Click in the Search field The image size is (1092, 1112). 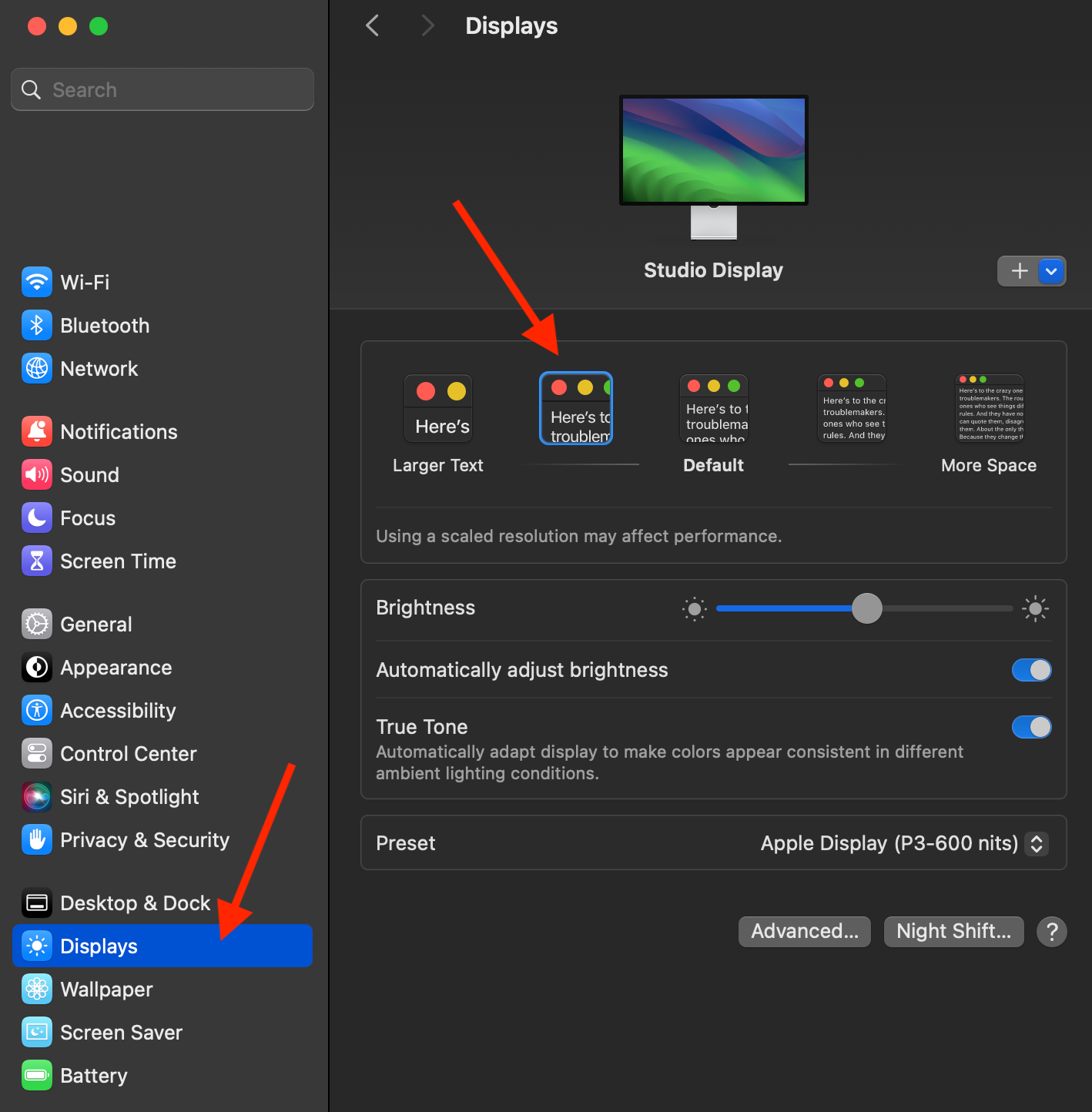tap(162, 89)
